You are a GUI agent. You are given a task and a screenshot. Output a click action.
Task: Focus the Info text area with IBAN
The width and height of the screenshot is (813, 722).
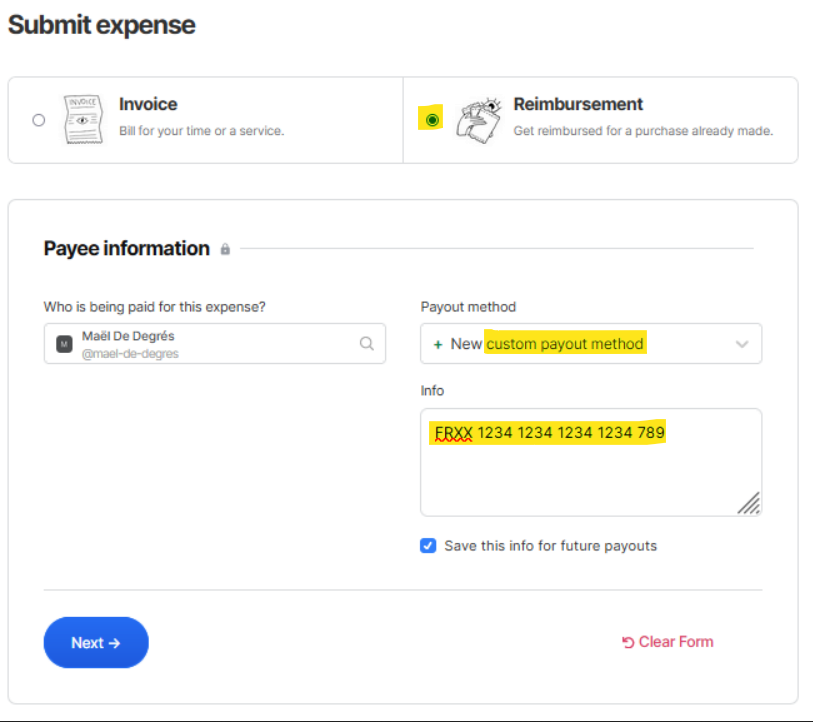[x=590, y=475]
